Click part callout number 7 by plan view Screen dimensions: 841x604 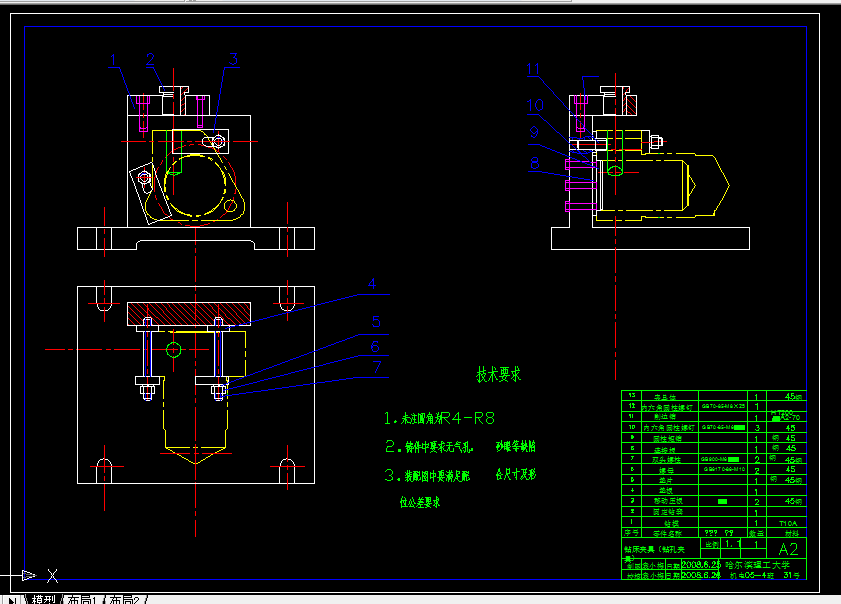click(377, 367)
